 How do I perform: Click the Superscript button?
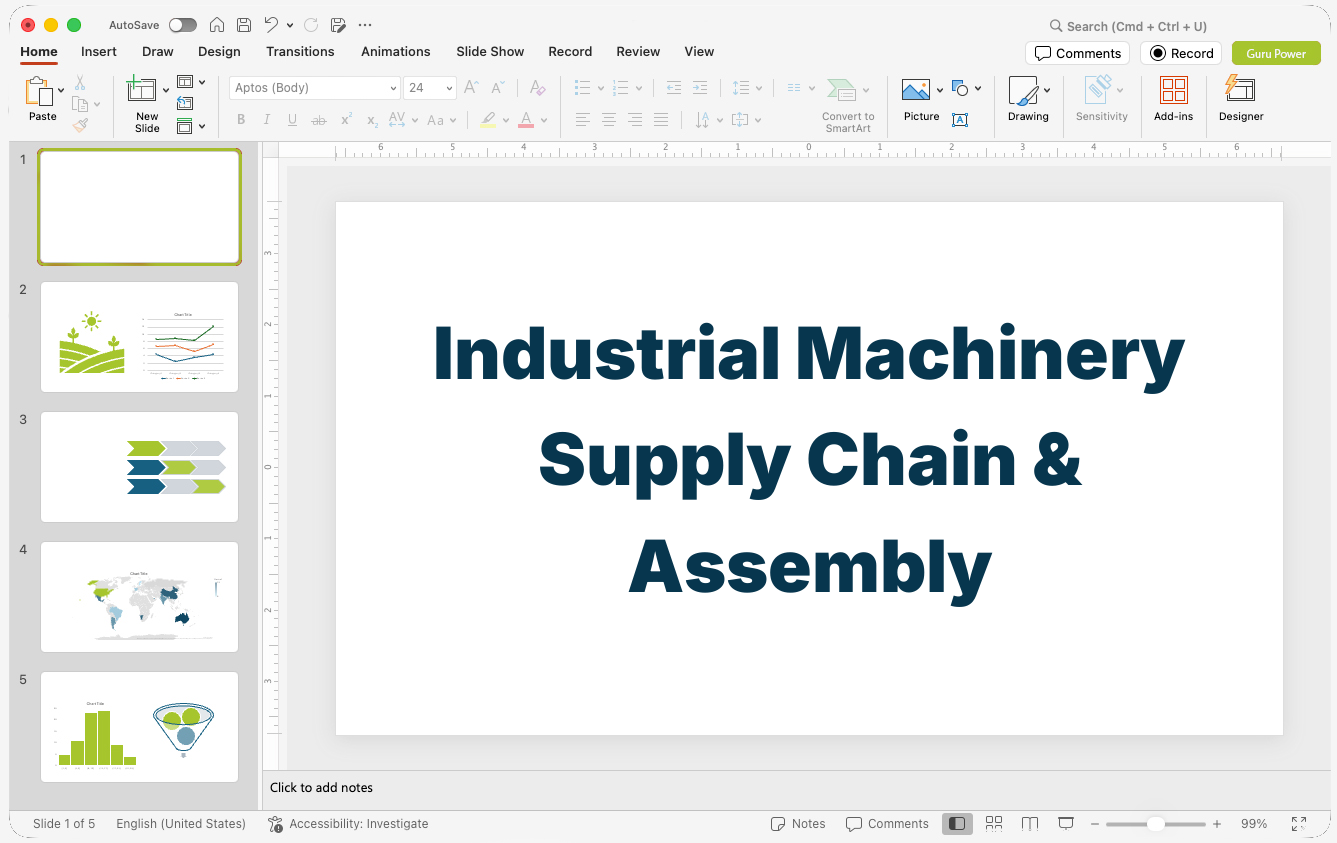[x=346, y=120]
